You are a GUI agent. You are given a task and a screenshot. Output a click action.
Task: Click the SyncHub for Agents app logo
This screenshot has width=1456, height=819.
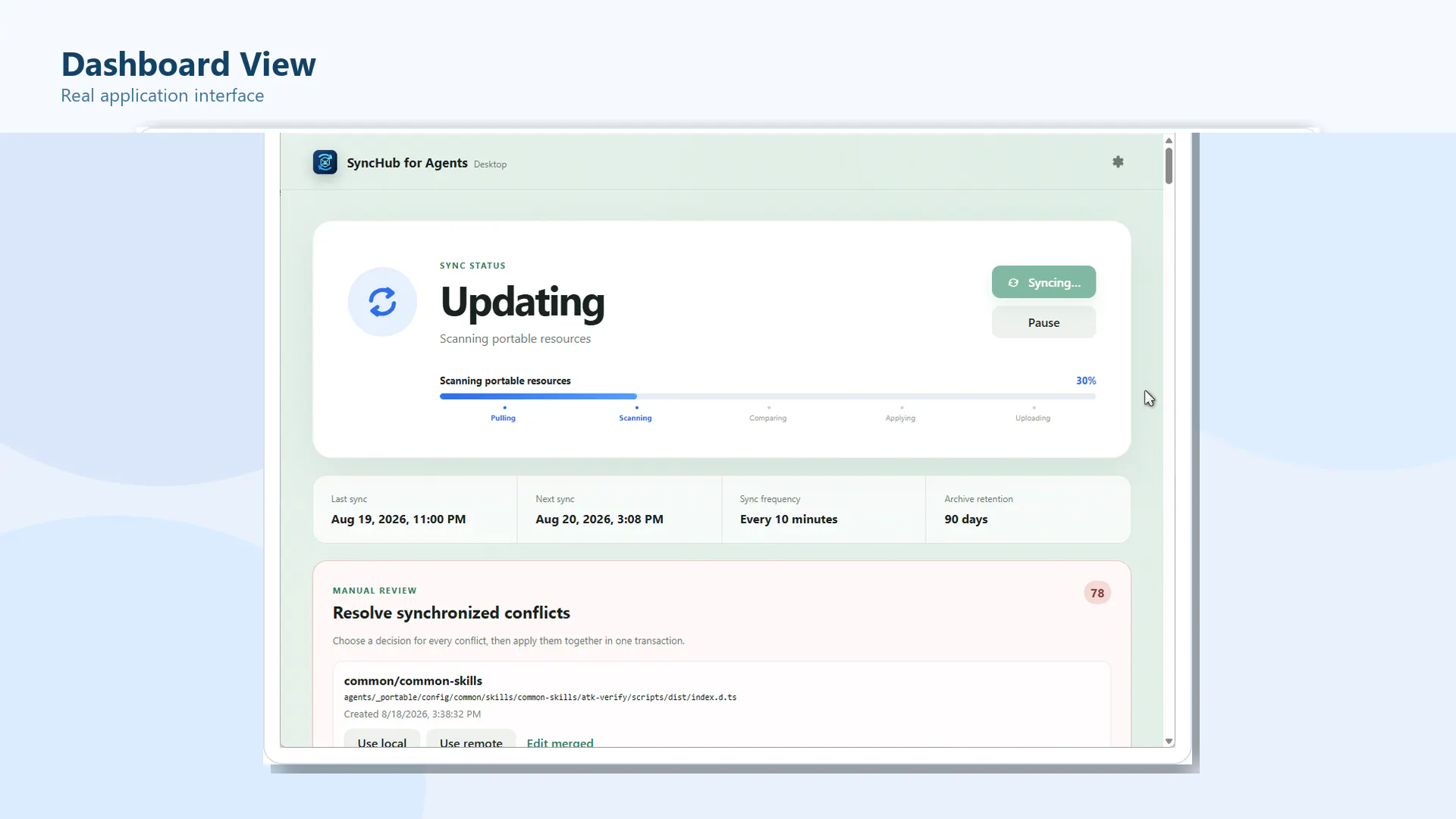(325, 162)
